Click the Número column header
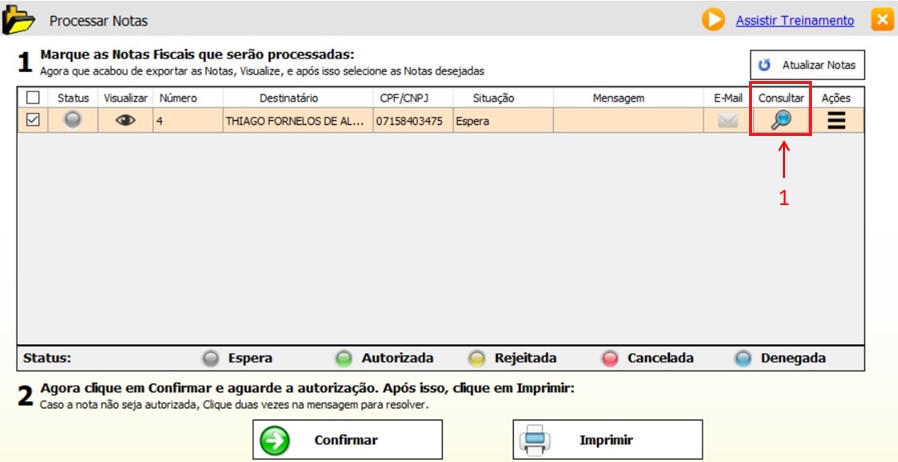This screenshot has width=898, height=462. 178,98
